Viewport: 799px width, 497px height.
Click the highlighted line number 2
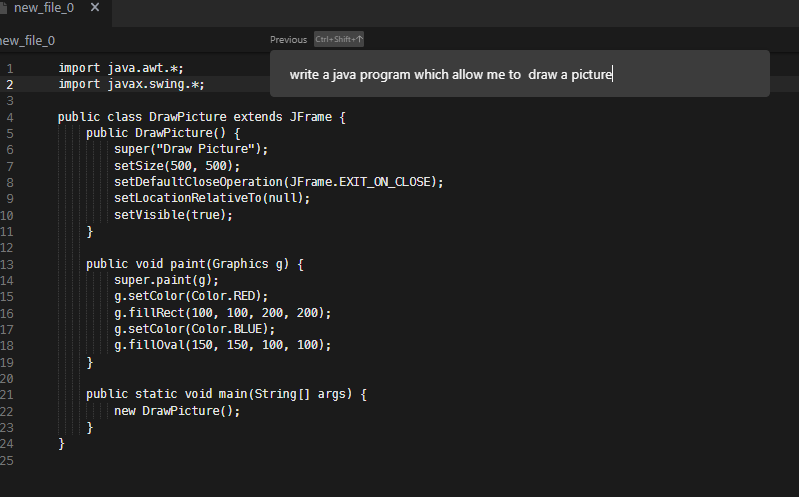pyautogui.click(x=9, y=84)
